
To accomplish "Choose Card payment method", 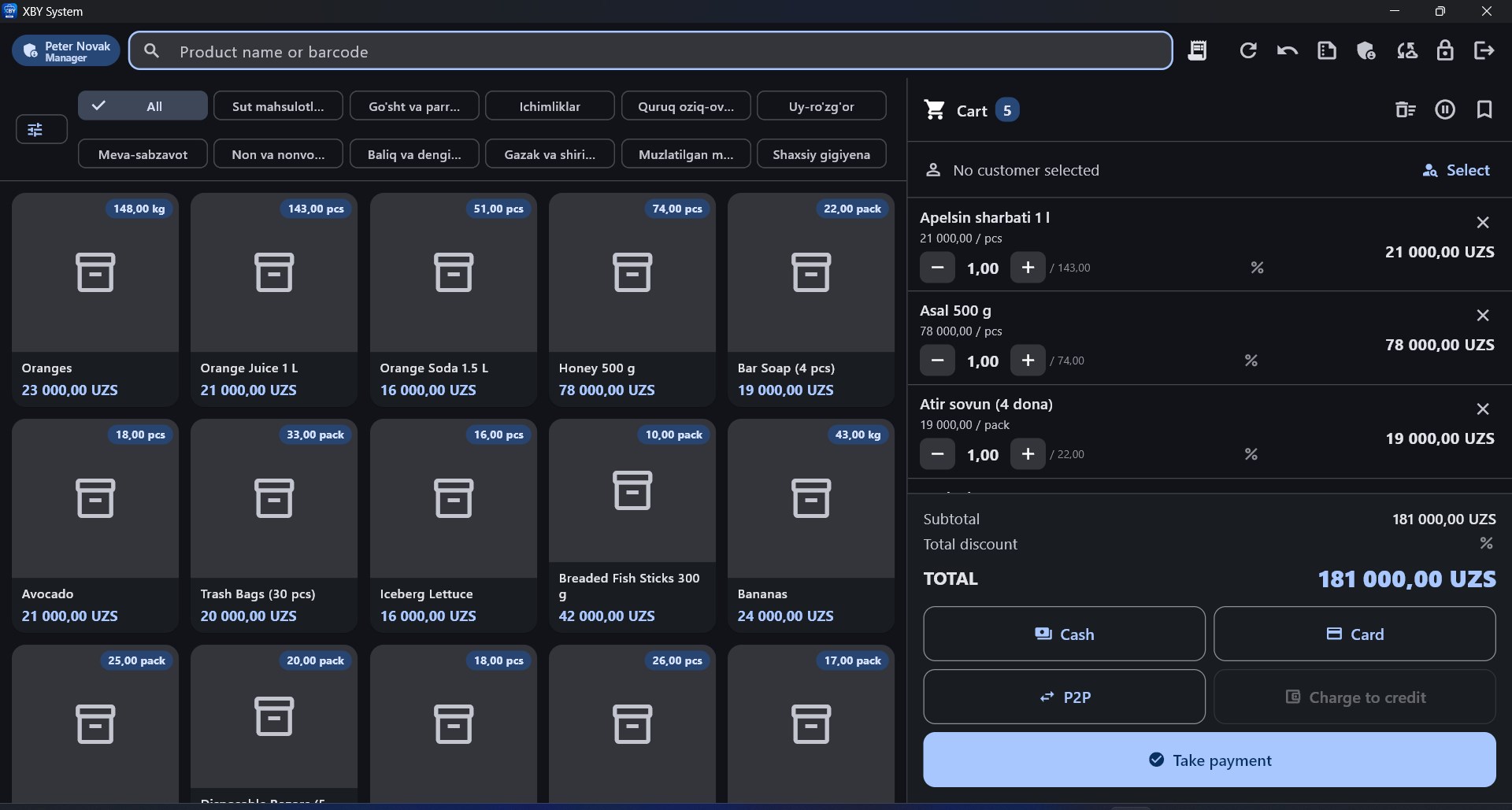I will click(1354, 634).
